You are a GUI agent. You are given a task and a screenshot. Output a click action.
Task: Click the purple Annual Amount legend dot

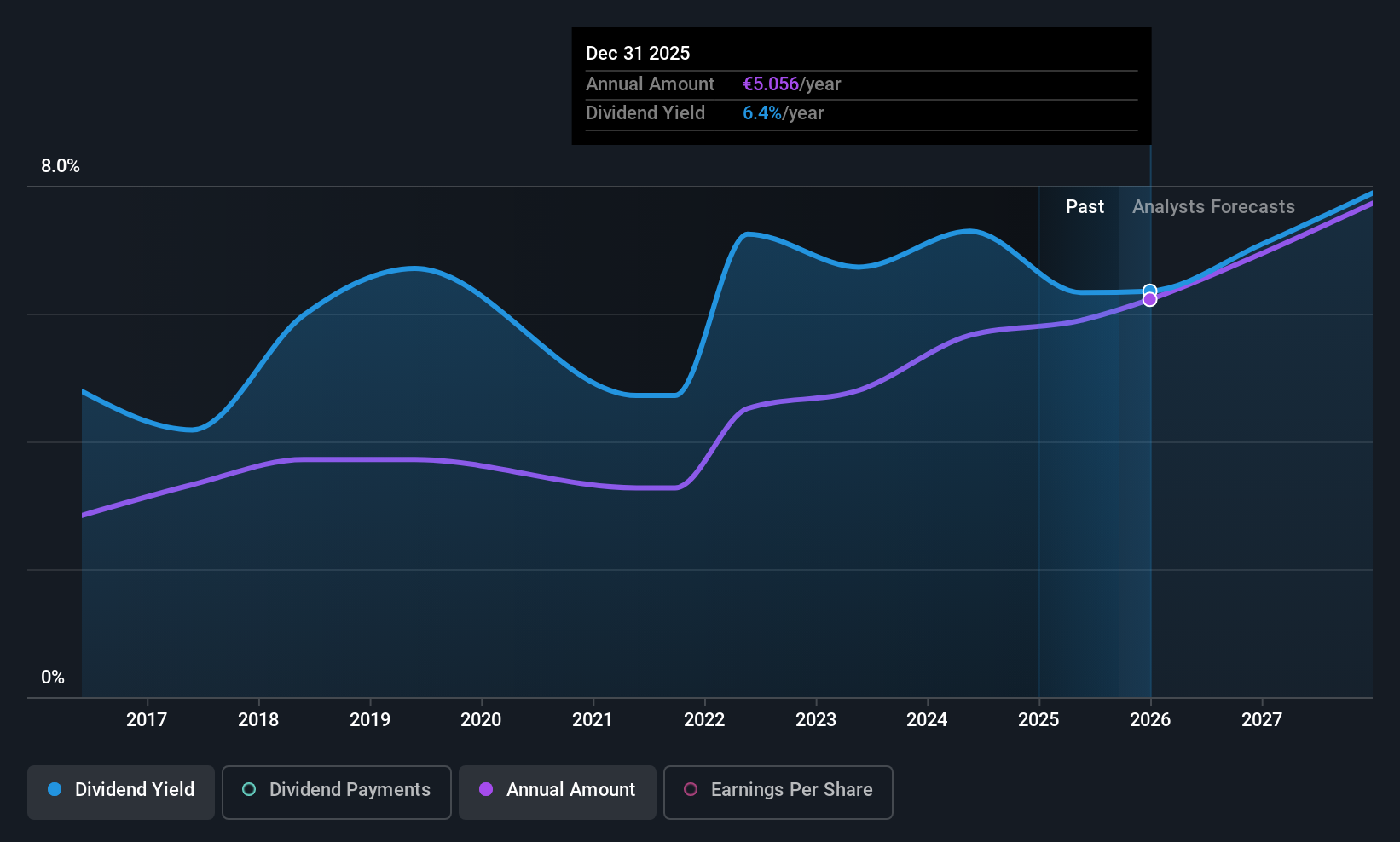click(x=486, y=789)
